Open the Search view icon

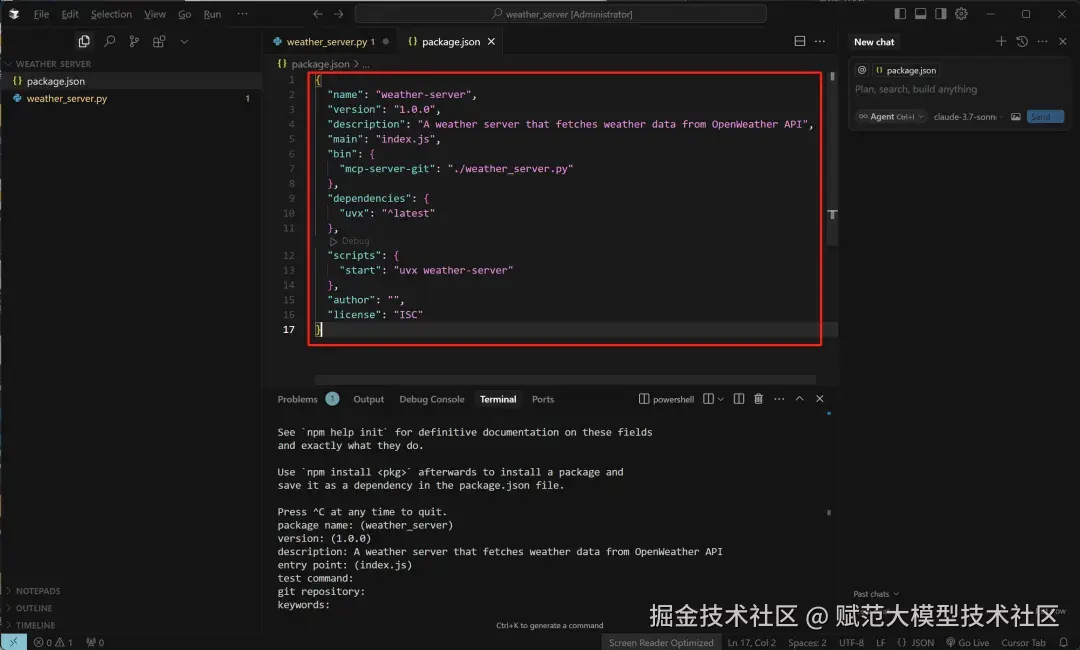tap(109, 41)
